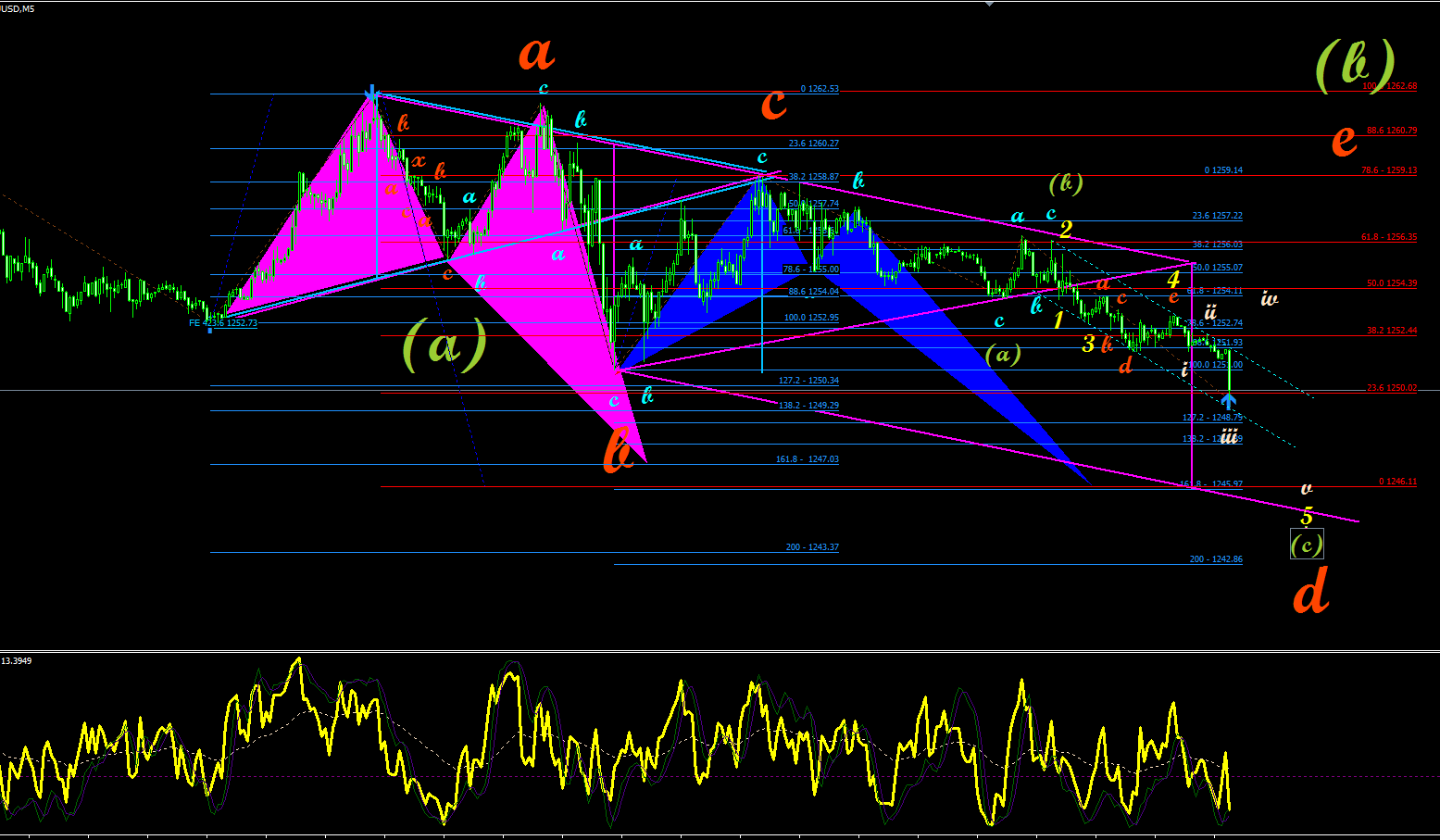Viewport: 1440px width, 840px height.
Task: Click the "200 - 1242.86" extension label
Action: click(1216, 559)
